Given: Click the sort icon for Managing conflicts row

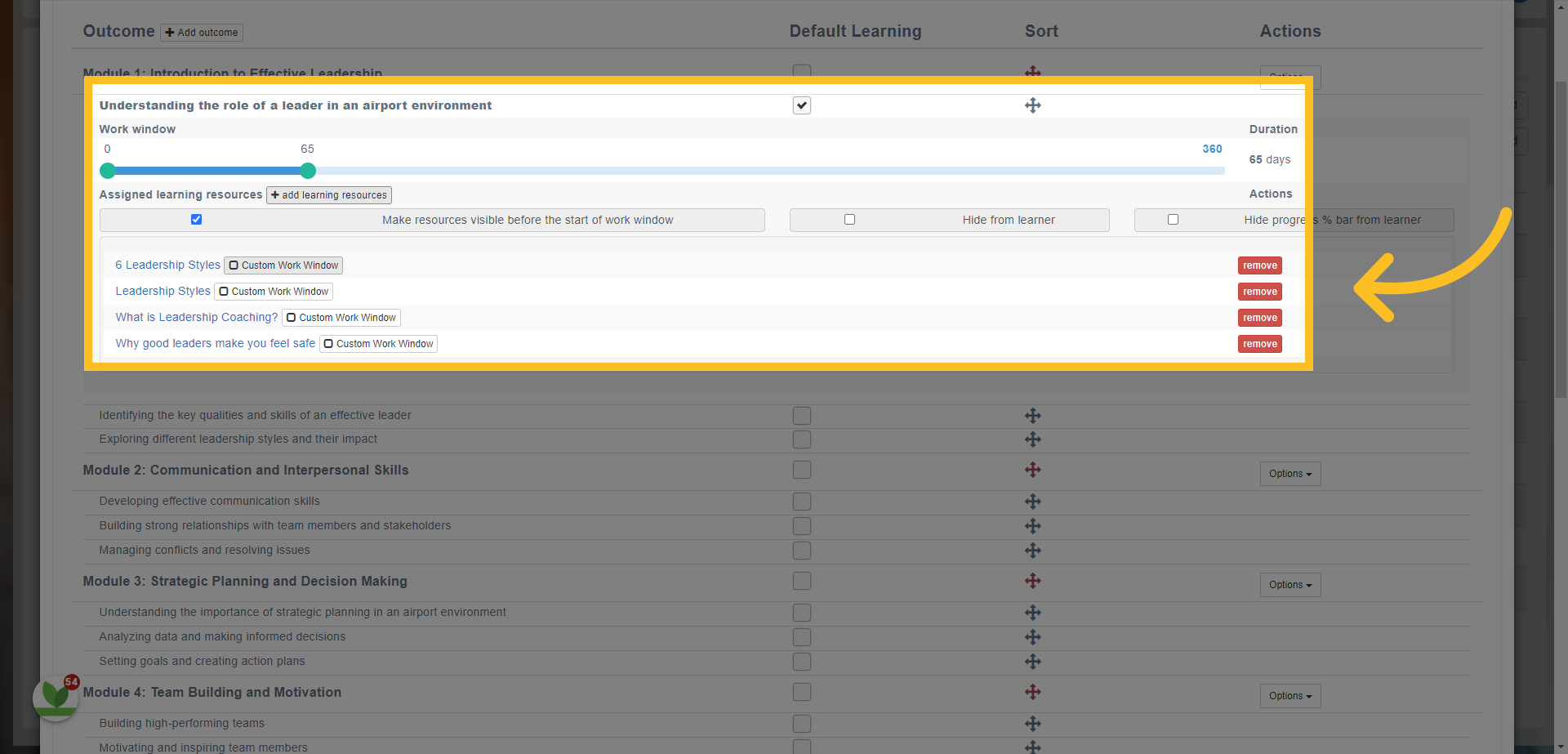Looking at the screenshot, I should point(1032,551).
